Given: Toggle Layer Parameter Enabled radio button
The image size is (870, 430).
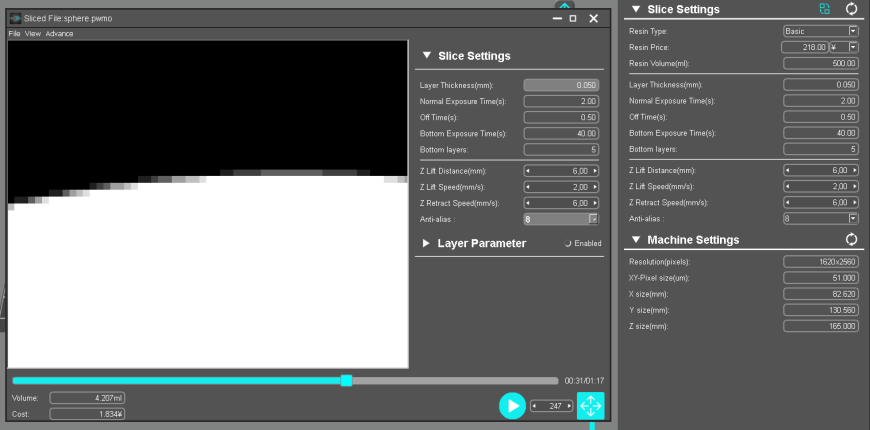Looking at the screenshot, I should [x=568, y=244].
